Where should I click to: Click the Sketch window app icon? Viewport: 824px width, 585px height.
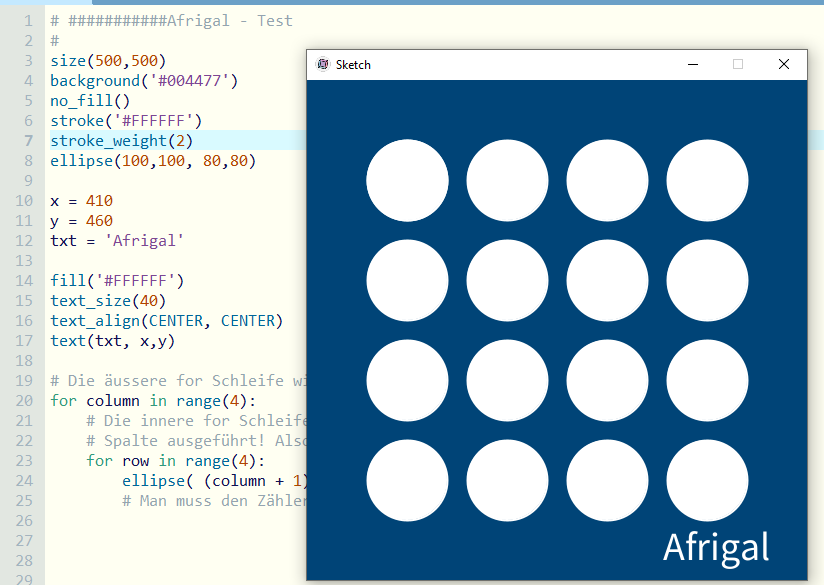(x=323, y=64)
